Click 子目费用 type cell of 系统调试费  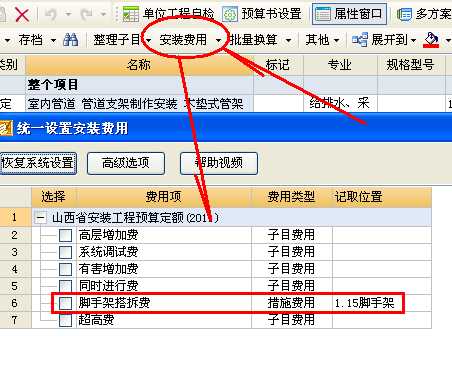click(x=292, y=252)
